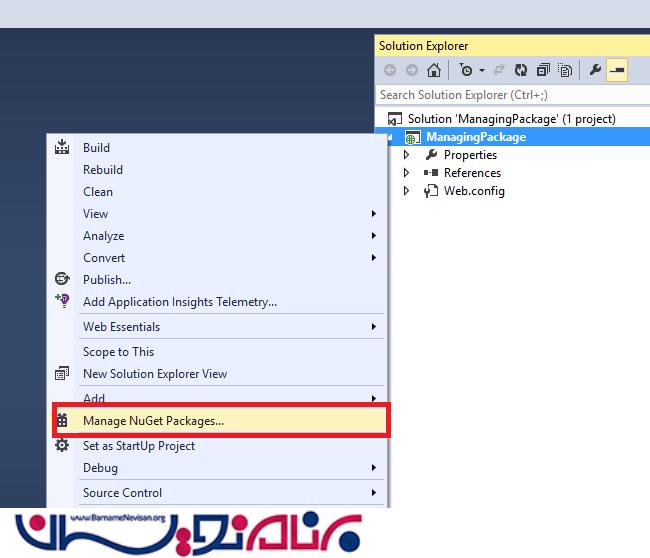The width and height of the screenshot is (650, 558).
Task: Open the dropdown arrow beside Pending Changes Filter
Action: click(482, 70)
